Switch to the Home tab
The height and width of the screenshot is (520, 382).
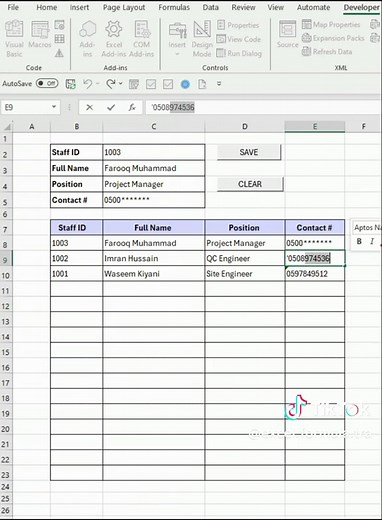point(47,7)
